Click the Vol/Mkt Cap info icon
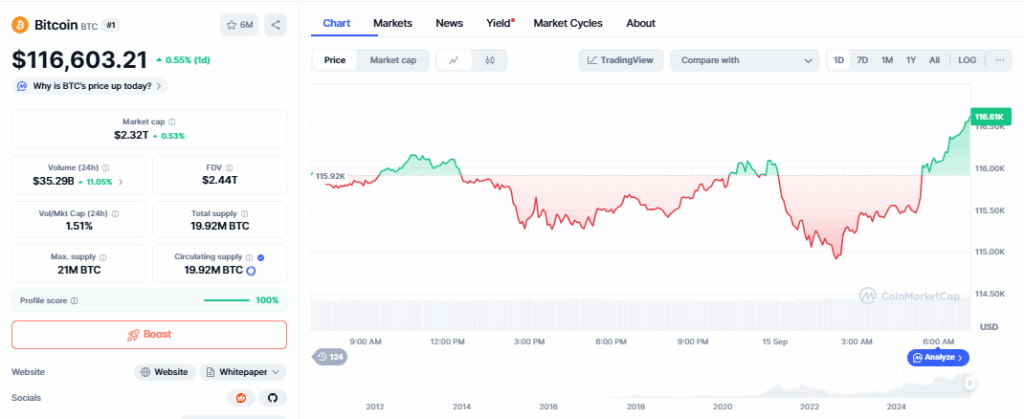This screenshot has width=1024, height=419. tap(115, 213)
